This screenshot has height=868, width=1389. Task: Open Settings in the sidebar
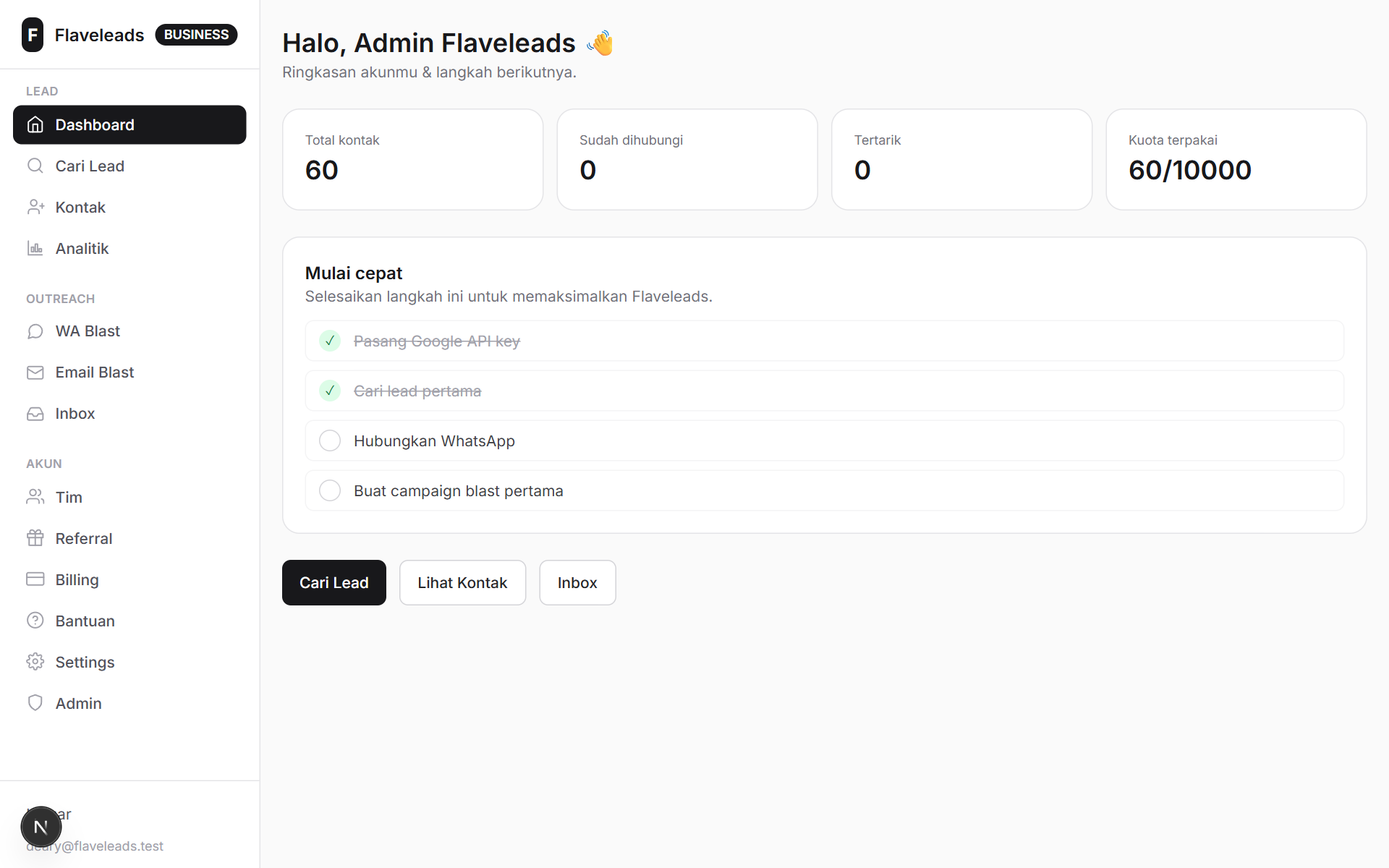pyautogui.click(x=129, y=662)
